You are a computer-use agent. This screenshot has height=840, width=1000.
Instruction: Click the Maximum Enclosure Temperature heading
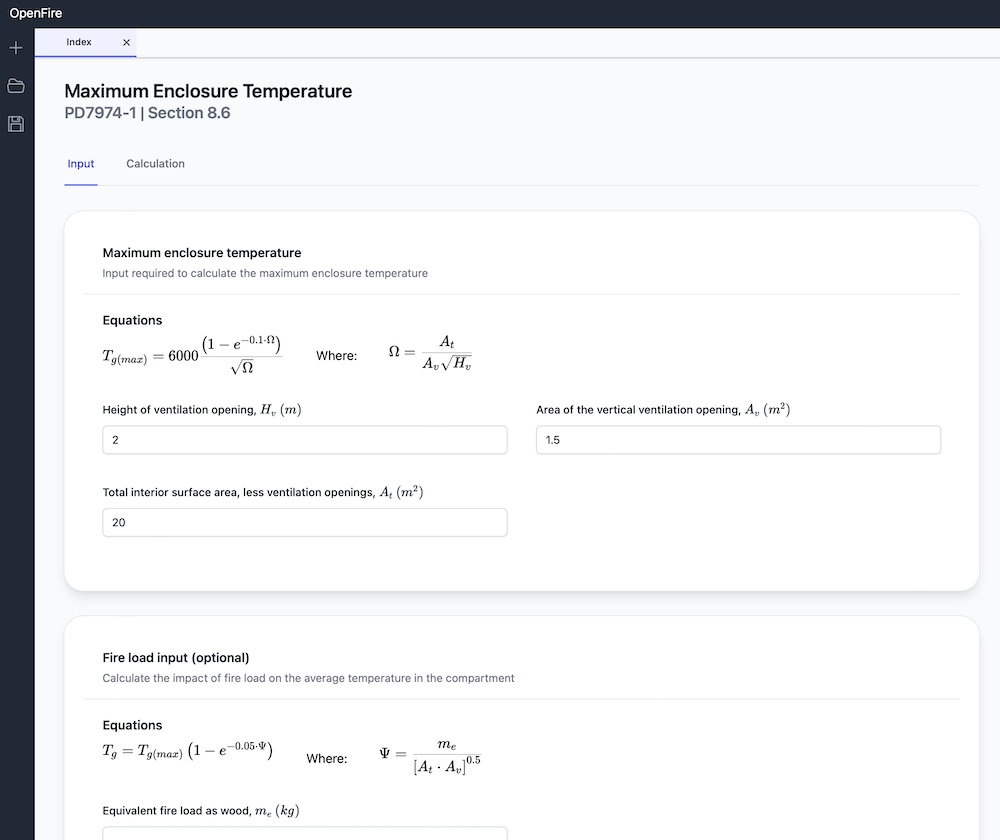(208, 91)
